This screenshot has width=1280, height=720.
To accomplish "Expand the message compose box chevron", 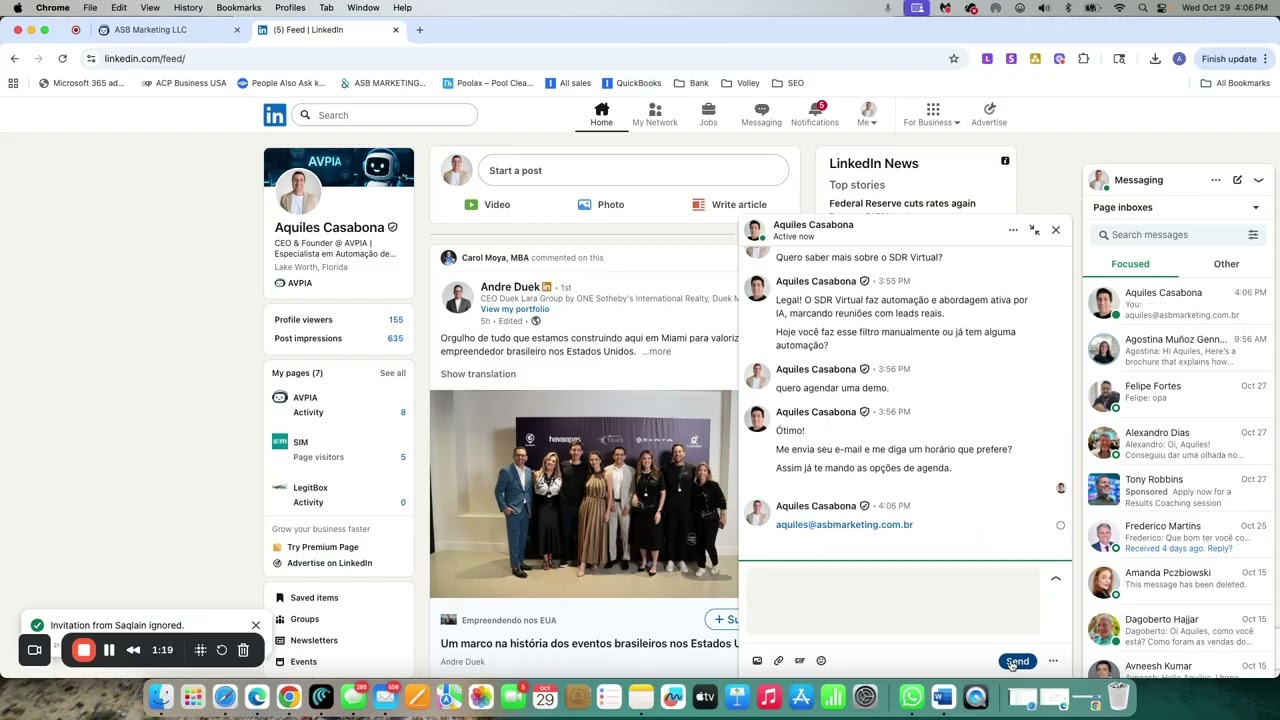I will click(x=1055, y=579).
